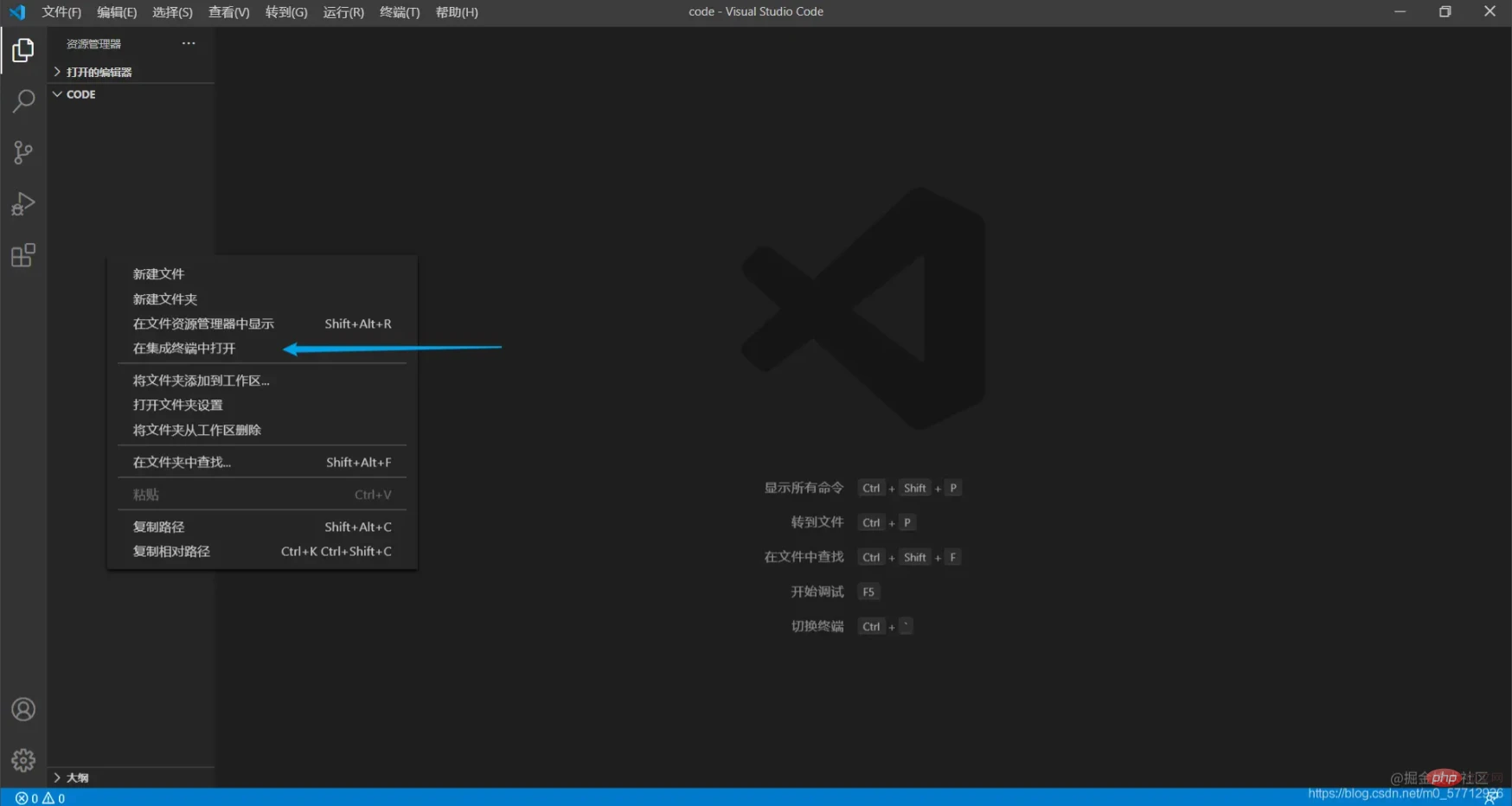Choose 新建文件夹 from context menu
The width and height of the screenshot is (1512, 806).
pos(262,299)
